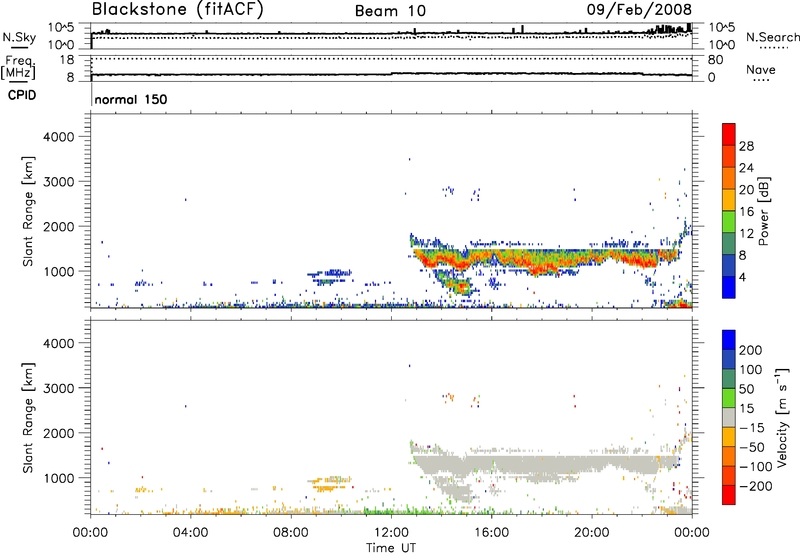
Task: Click the 24 label on power colorbar
Action: click(746, 168)
